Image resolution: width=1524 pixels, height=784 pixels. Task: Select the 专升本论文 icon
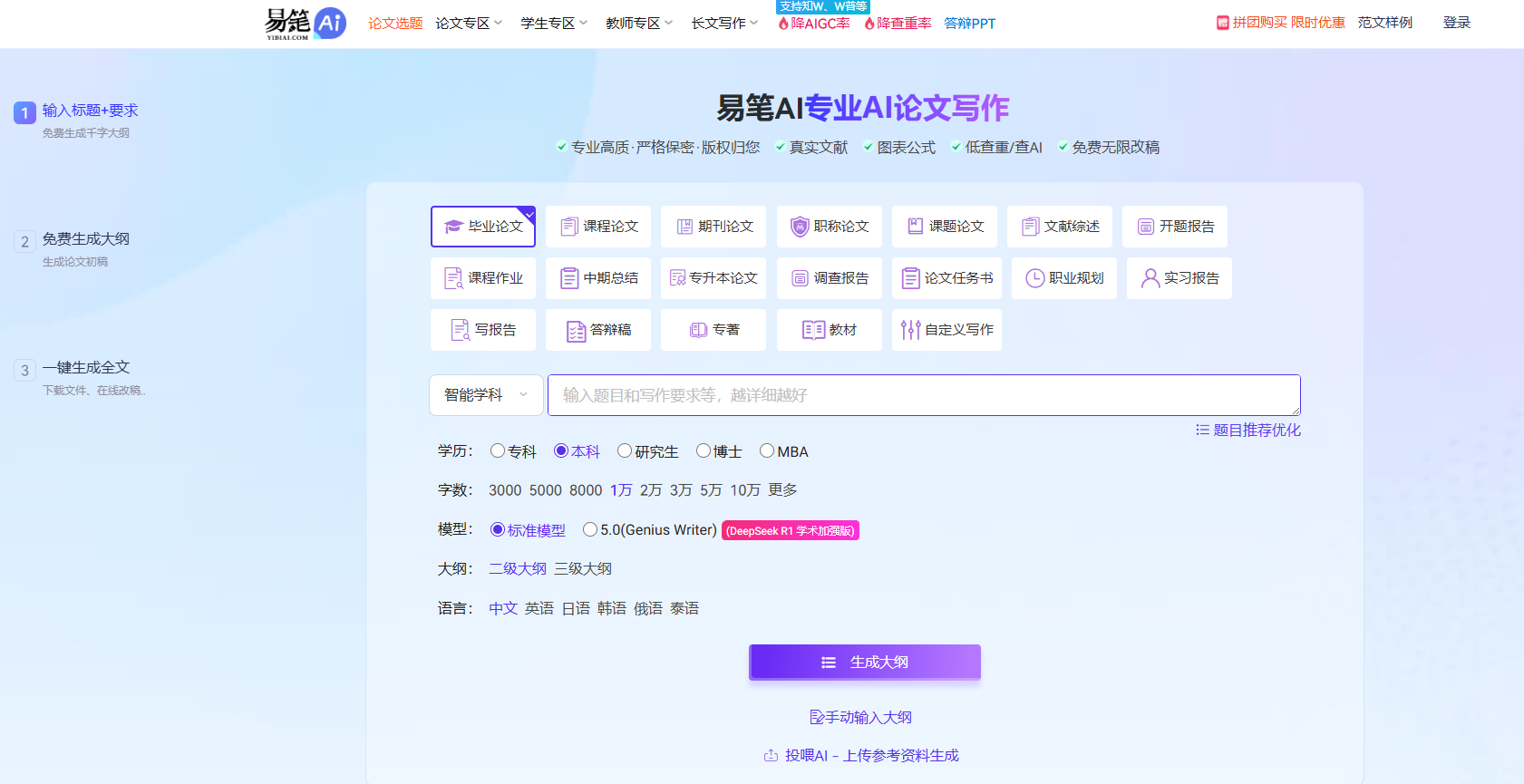(677, 278)
